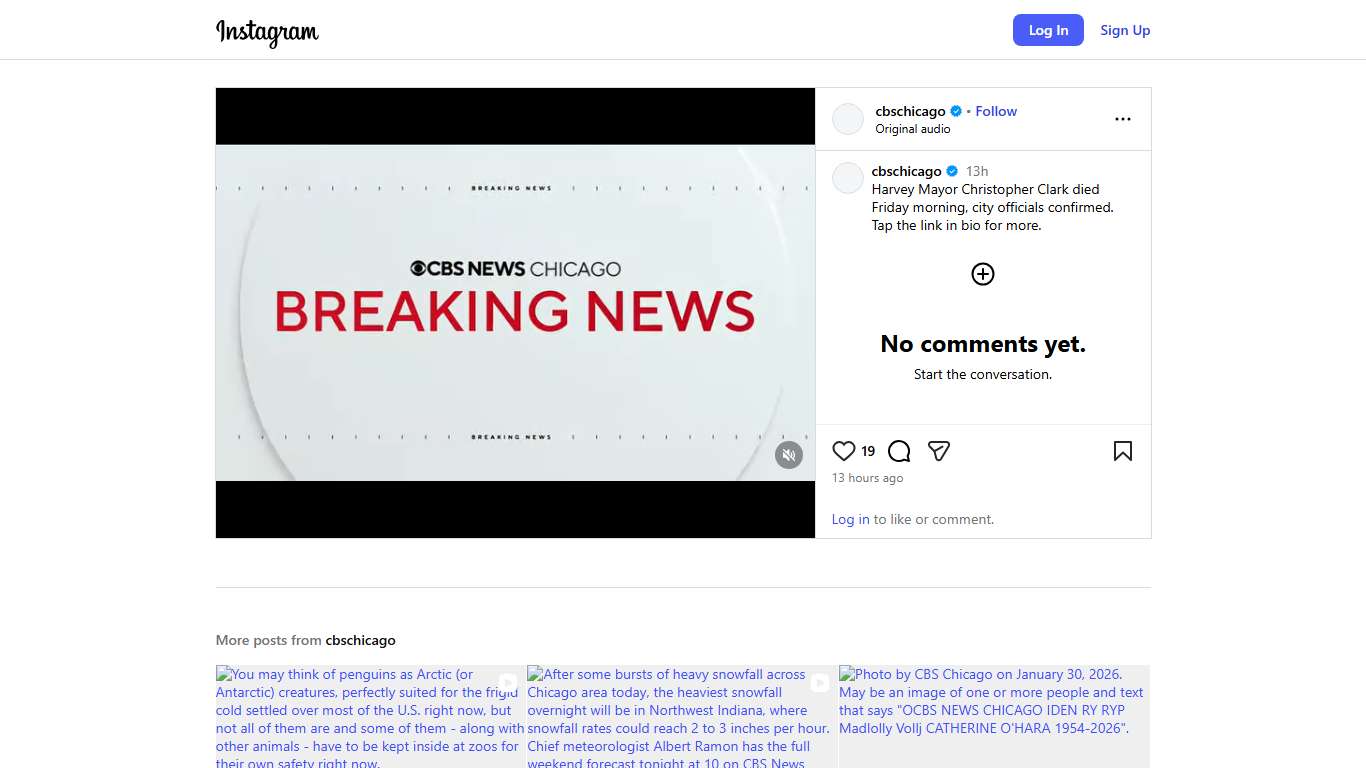Click the heart Like icon
The height and width of the screenshot is (768, 1366).
[x=844, y=451]
